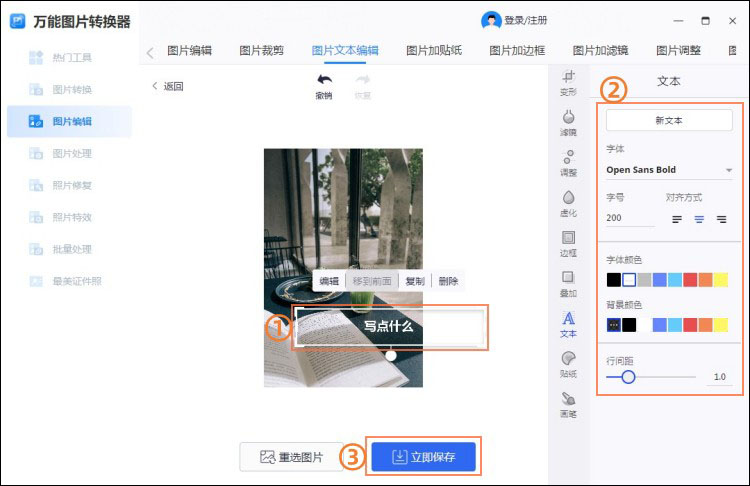
Task: Click the 新文本 new text button
Action: click(x=669, y=120)
